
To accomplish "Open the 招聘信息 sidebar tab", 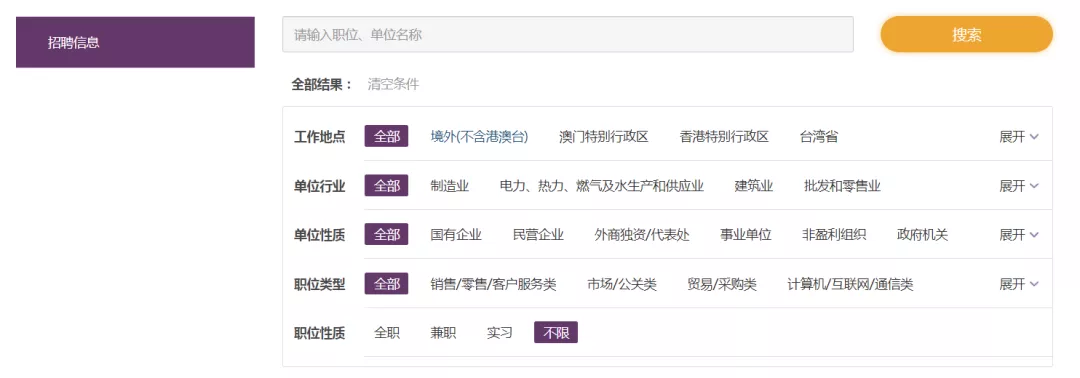I will point(135,42).
